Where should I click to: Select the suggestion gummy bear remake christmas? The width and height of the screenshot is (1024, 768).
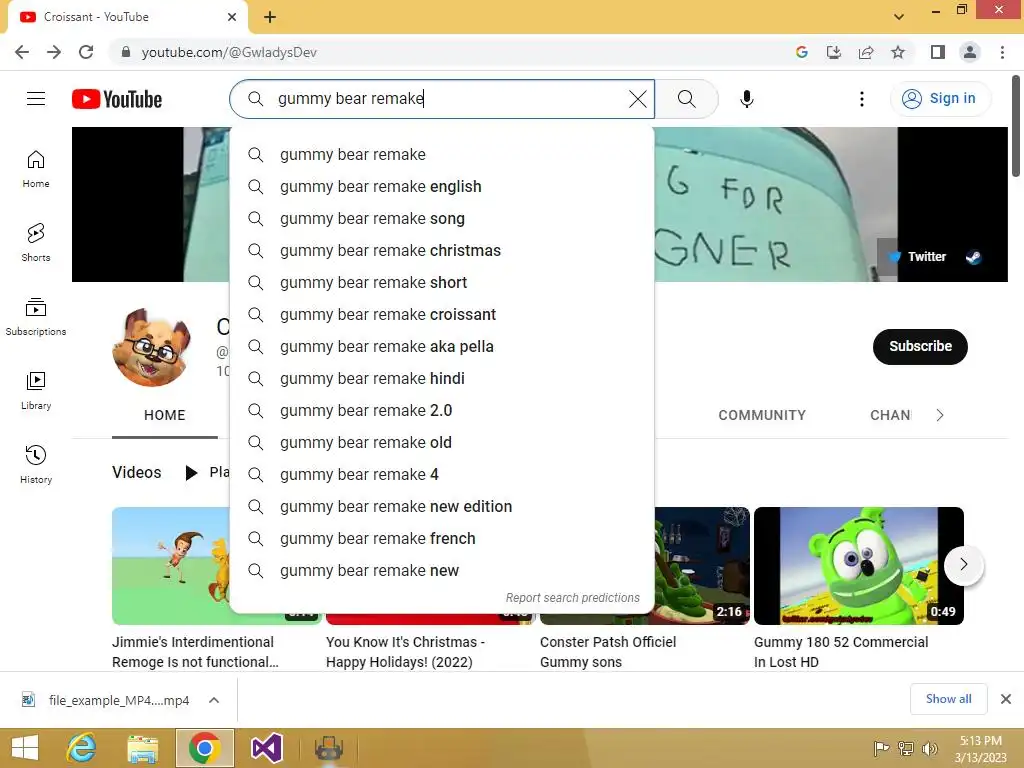[442, 251]
